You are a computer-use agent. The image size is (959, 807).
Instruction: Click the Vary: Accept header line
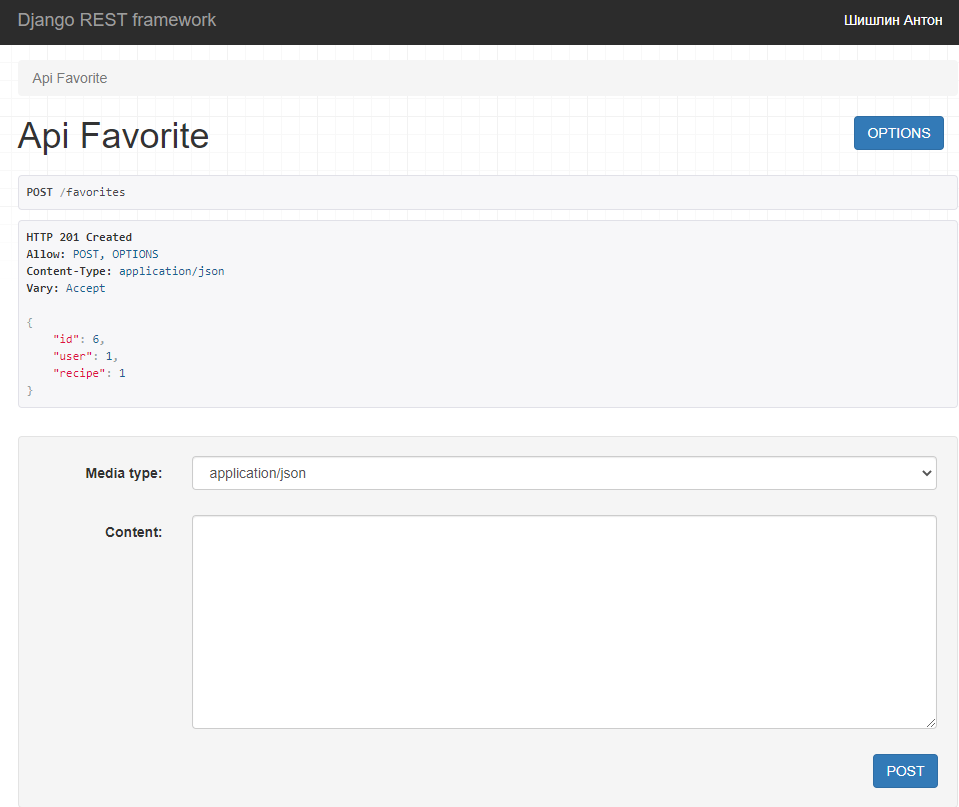(x=66, y=288)
